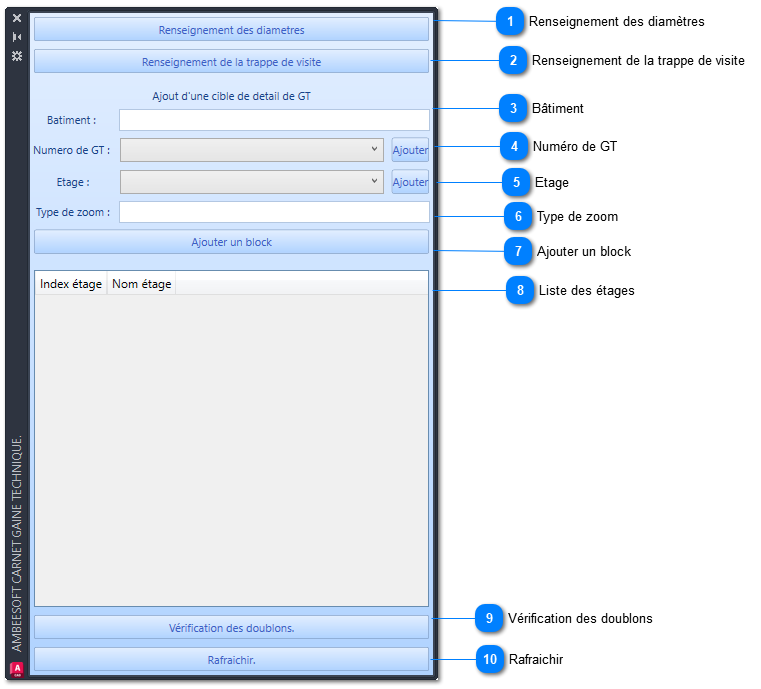Click the Numero de GT : label
Screen dimensions: 761x689
click(x=71, y=150)
